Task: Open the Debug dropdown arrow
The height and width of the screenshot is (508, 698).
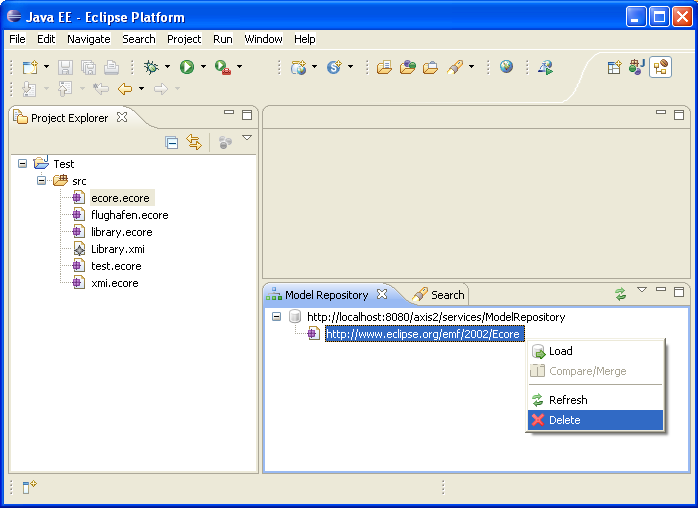Action: click(x=167, y=67)
